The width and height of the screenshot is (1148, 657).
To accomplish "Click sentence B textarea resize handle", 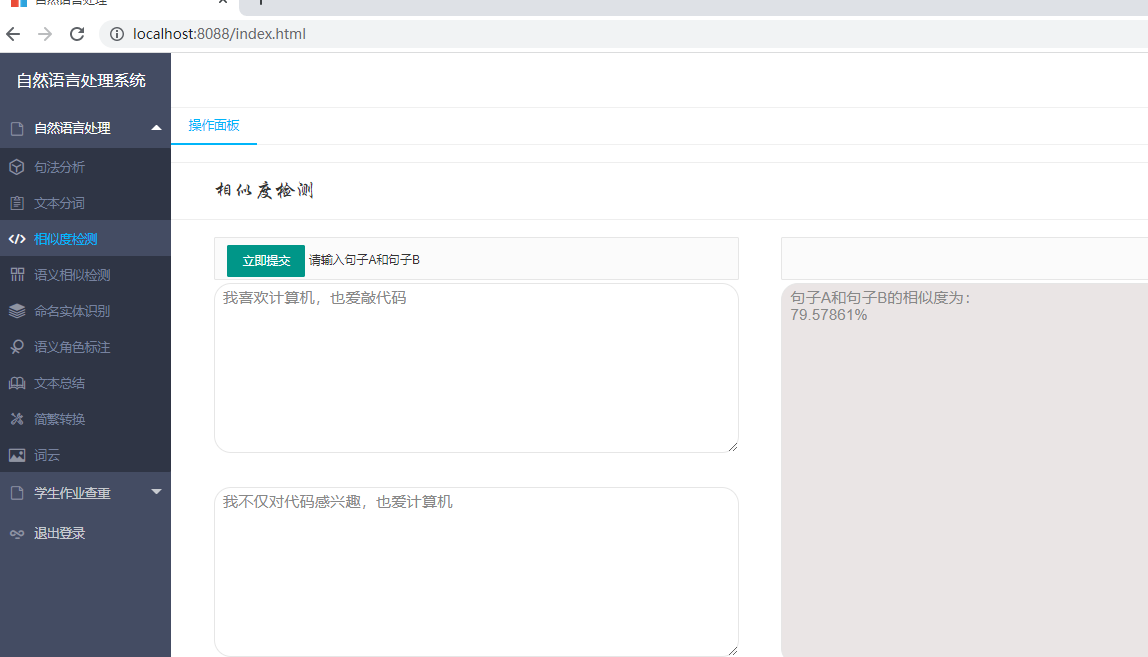I will click(x=733, y=650).
